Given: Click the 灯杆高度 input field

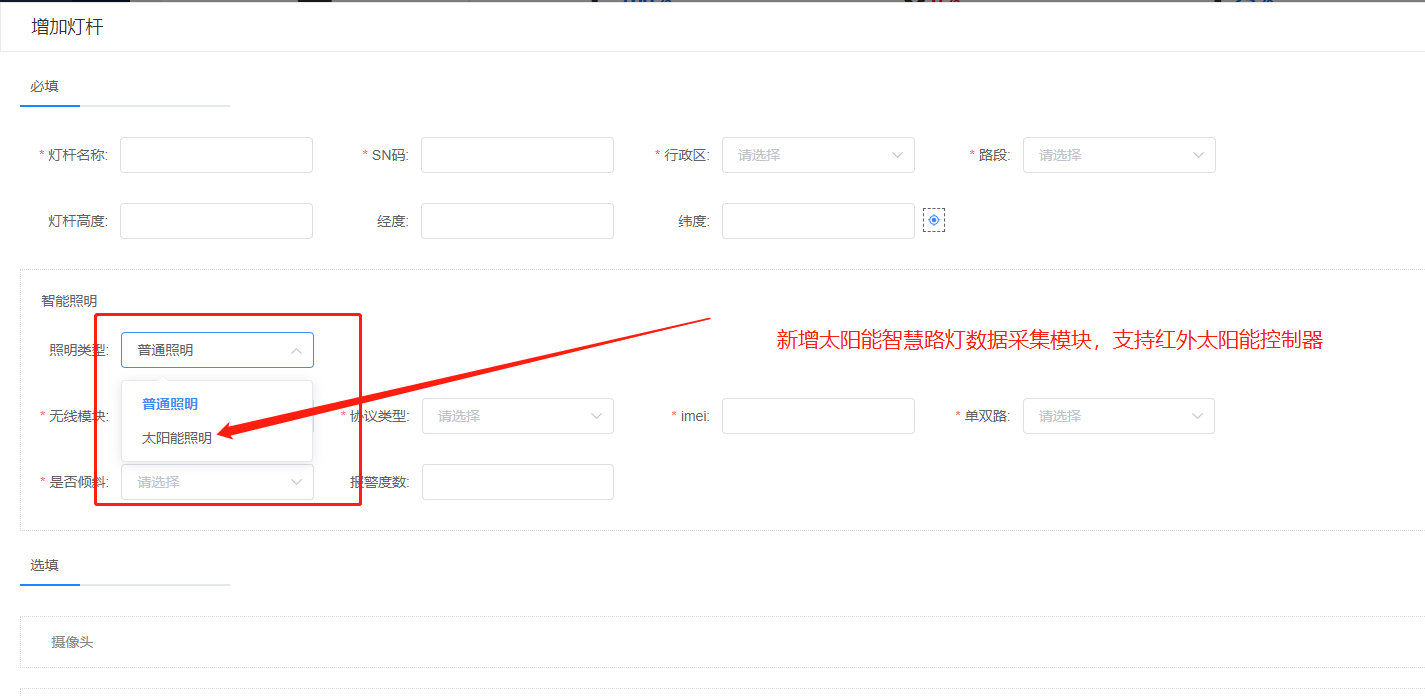Looking at the screenshot, I should [x=216, y=220].
